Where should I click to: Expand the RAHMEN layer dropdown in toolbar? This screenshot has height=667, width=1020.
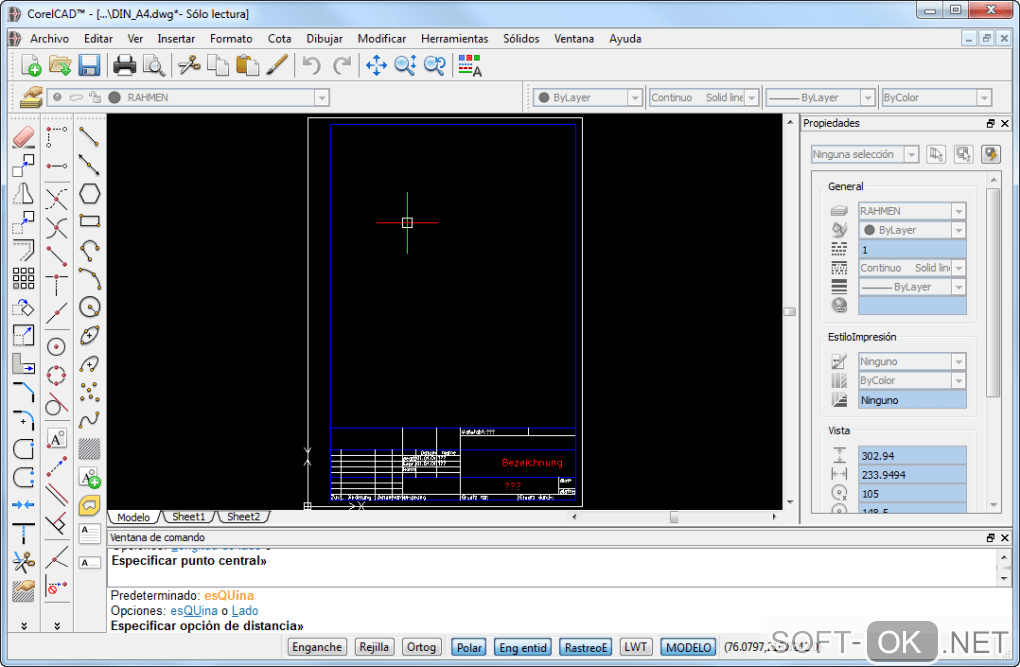[x=321, y=98]
